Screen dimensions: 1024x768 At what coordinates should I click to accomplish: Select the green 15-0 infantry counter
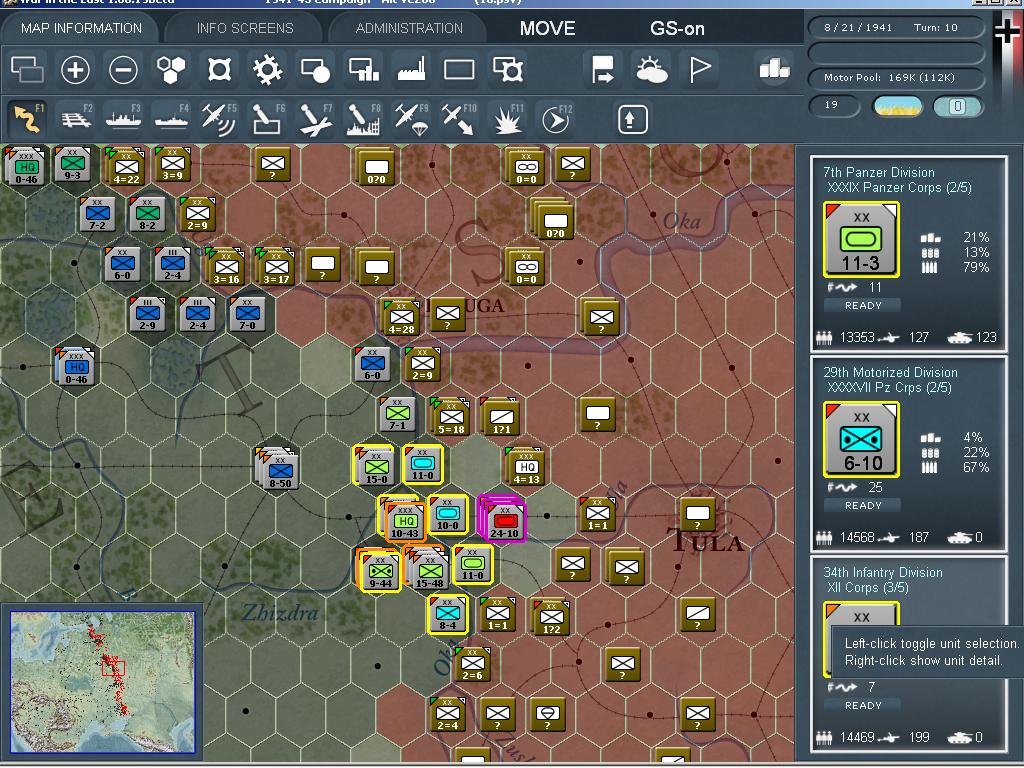tap(375, 466)
